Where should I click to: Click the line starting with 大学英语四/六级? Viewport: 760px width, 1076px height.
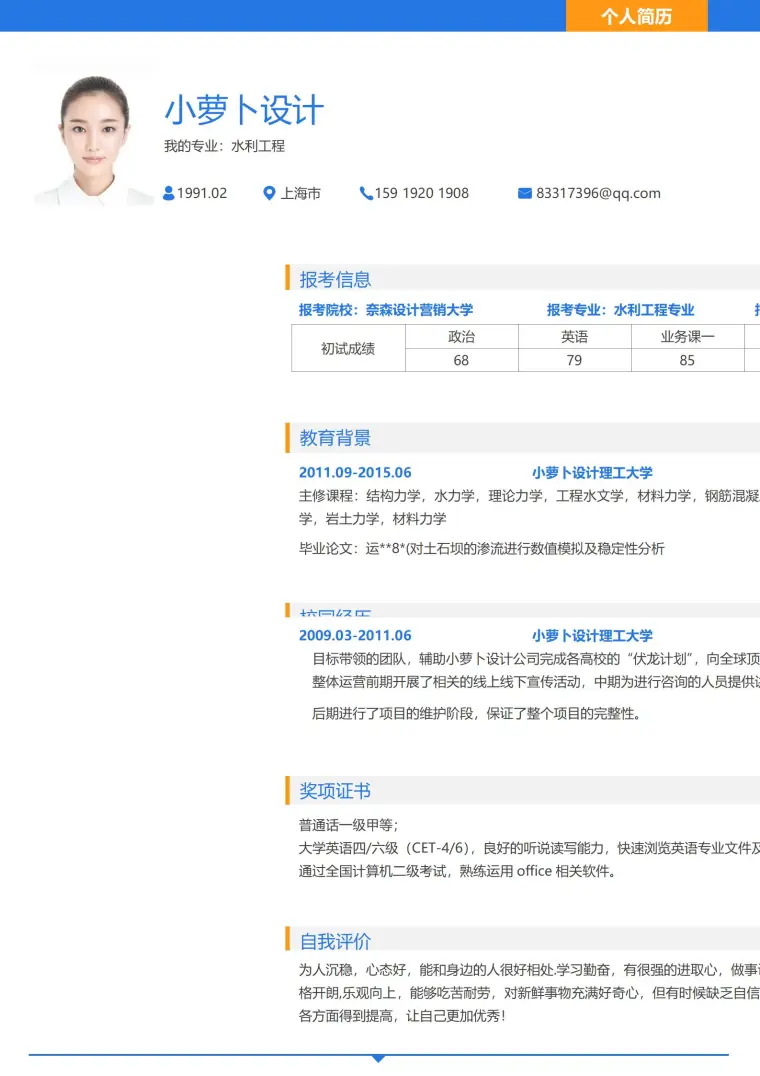click(x=529, y=848)
